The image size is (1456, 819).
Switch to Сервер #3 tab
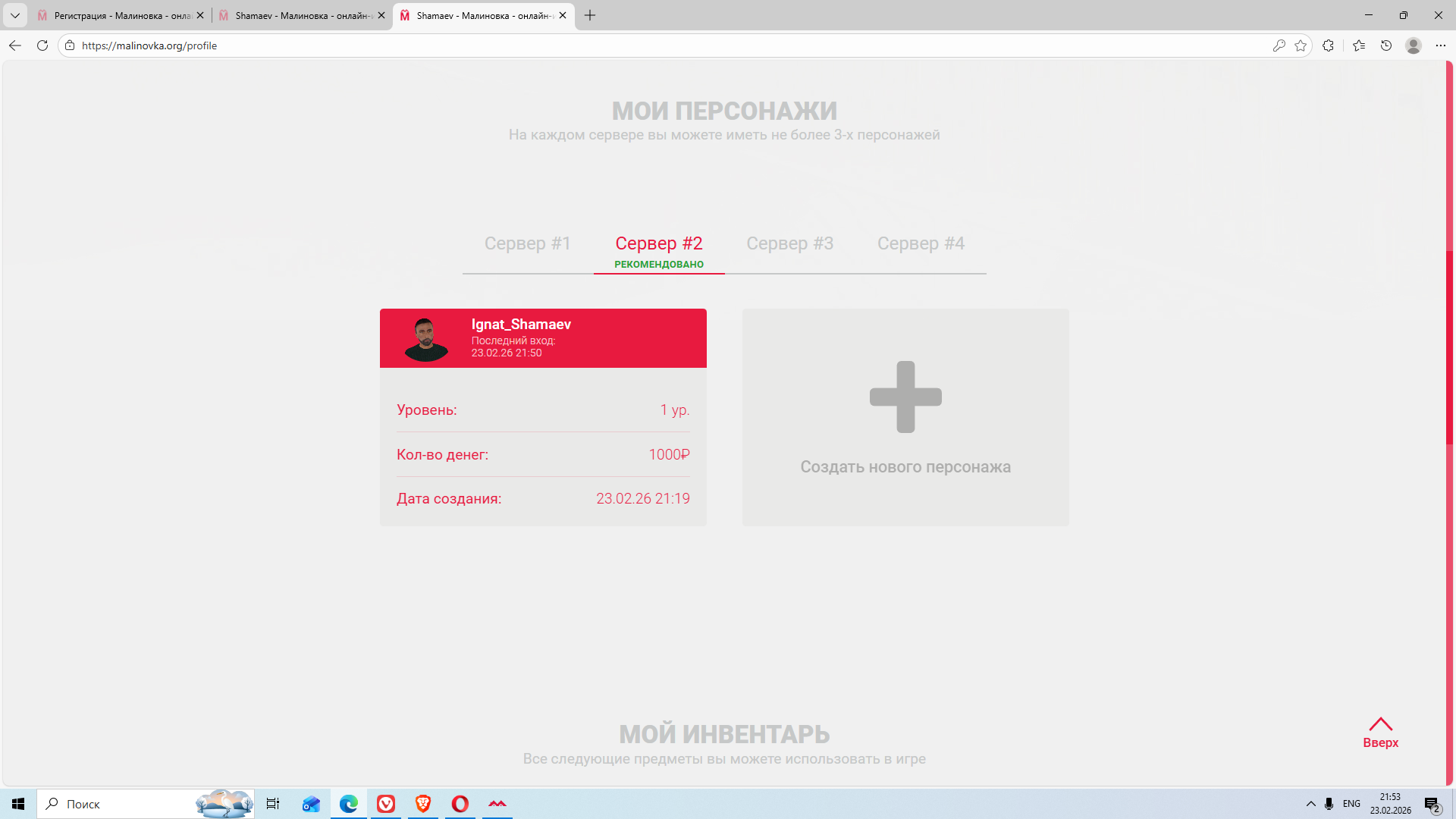tap(789, 243)
